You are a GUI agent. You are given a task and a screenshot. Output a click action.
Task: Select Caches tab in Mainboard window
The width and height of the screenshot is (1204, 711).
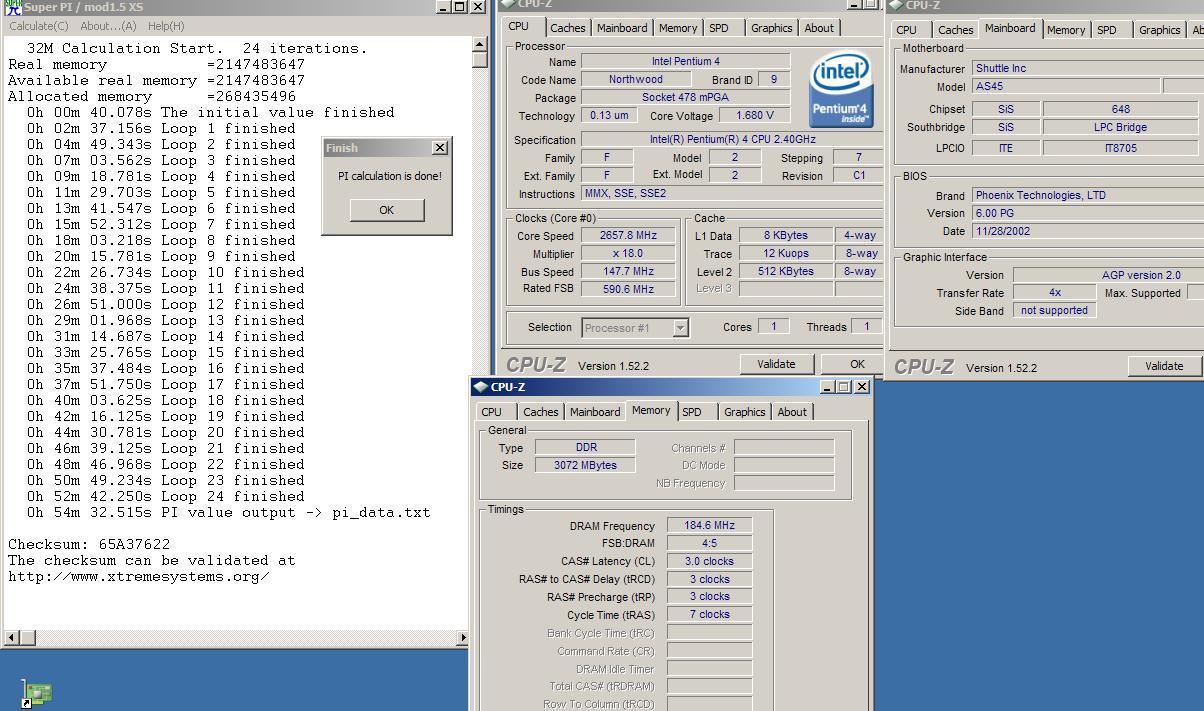point(955,30)
